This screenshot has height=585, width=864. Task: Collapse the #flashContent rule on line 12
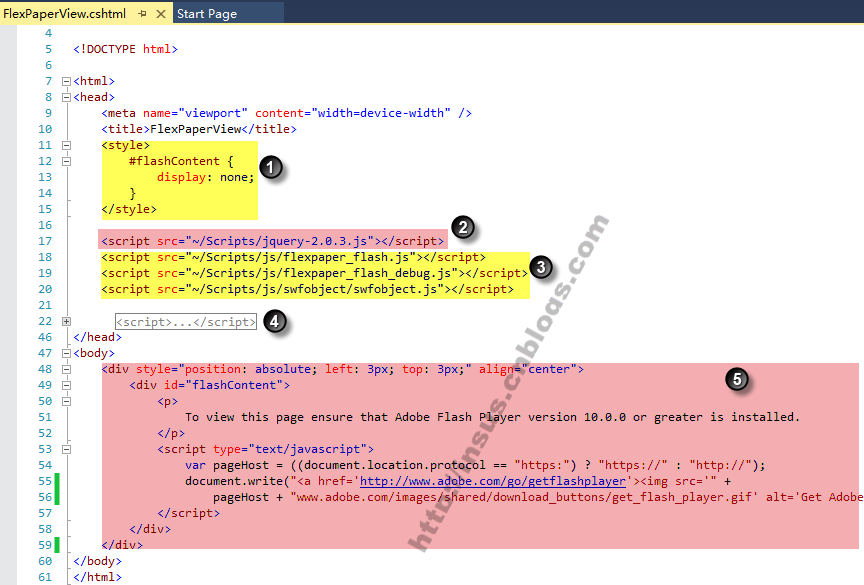[x=66, y=161]
